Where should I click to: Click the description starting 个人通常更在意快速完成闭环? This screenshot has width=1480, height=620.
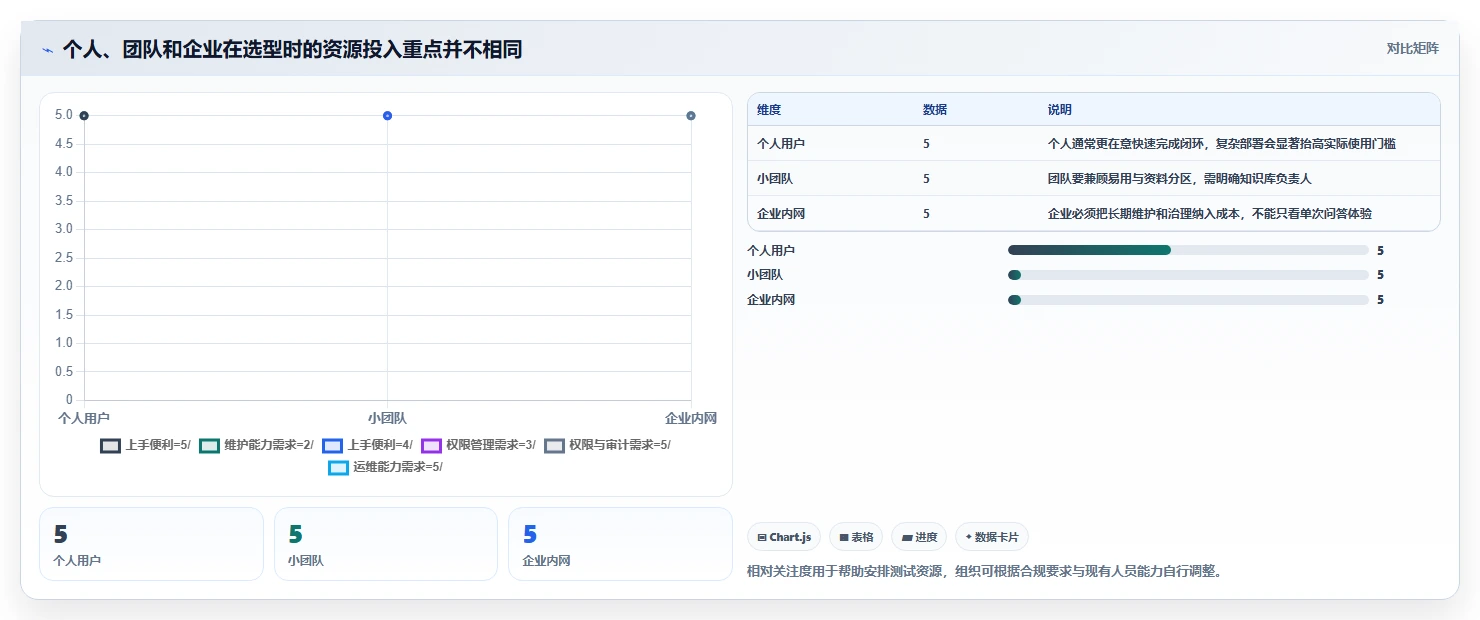click(1221, 144)
